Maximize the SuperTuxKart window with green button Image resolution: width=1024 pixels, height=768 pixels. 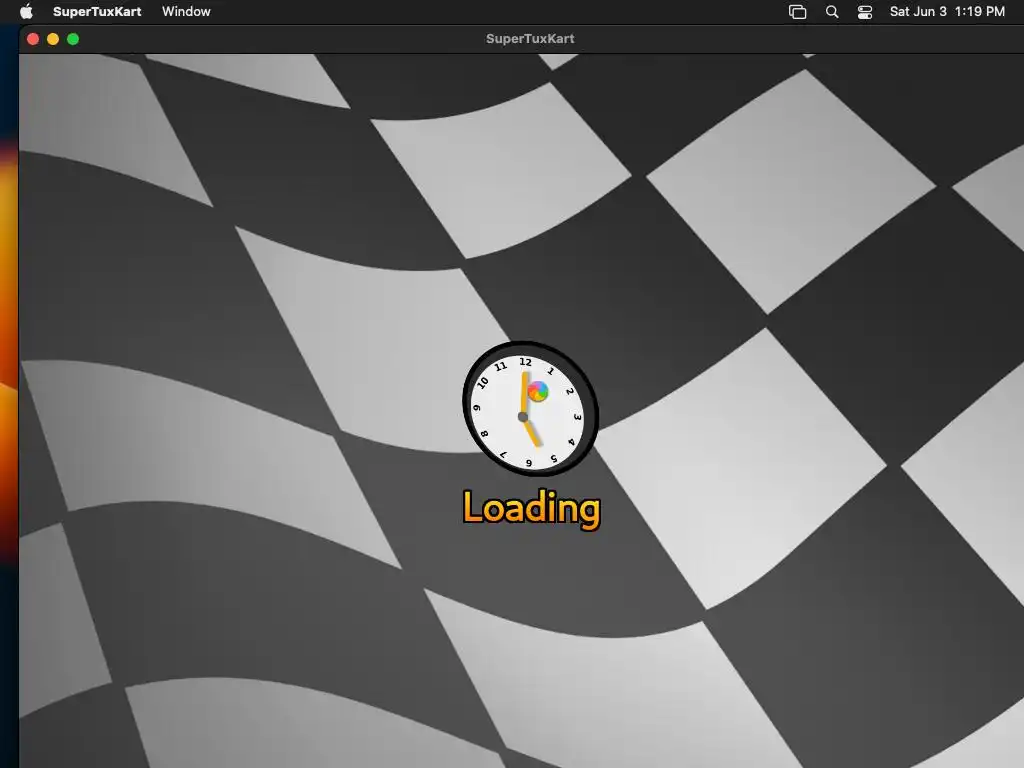[73, 39]
